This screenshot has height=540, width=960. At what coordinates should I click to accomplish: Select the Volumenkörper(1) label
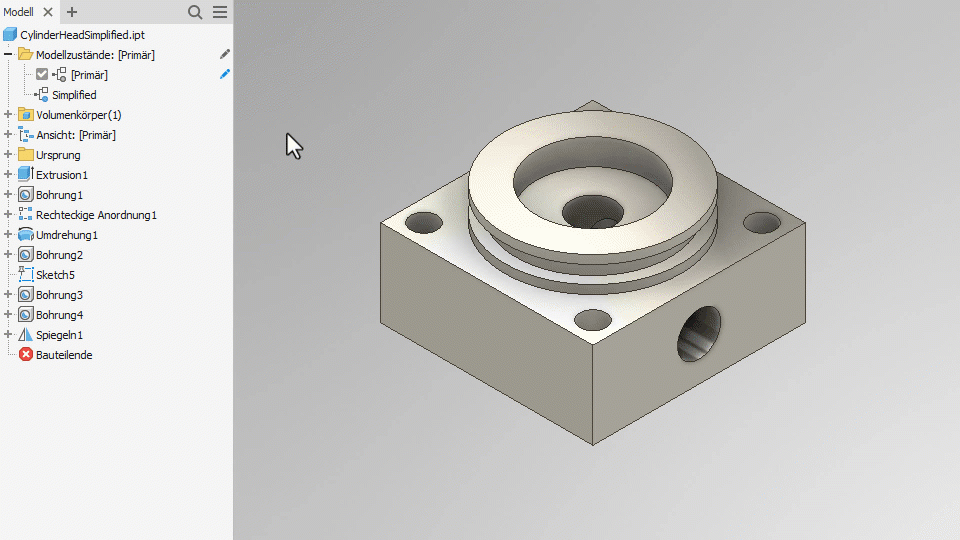[x=79, y=115]
